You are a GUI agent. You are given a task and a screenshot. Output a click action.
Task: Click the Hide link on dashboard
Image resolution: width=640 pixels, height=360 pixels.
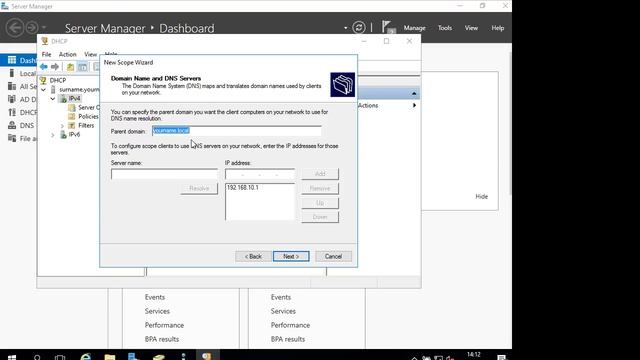click(482, 196)
